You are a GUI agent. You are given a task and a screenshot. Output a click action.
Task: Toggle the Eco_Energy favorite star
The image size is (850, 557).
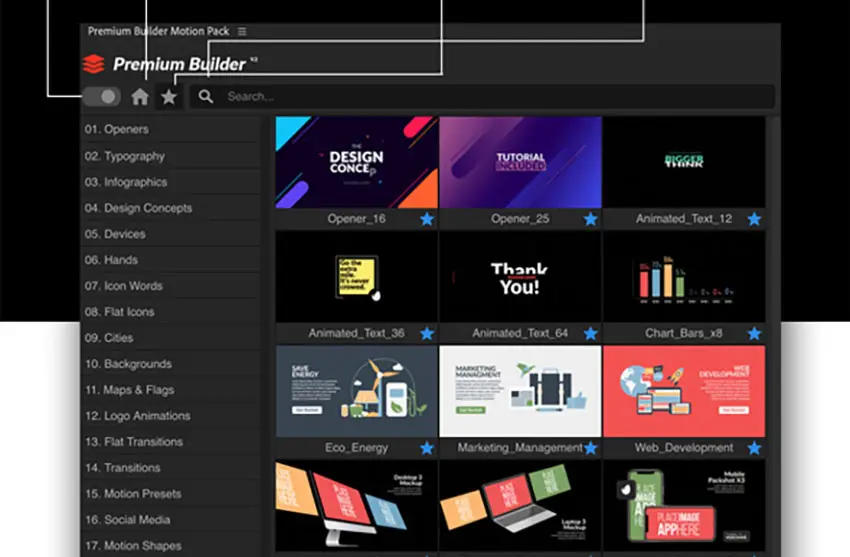427,448
